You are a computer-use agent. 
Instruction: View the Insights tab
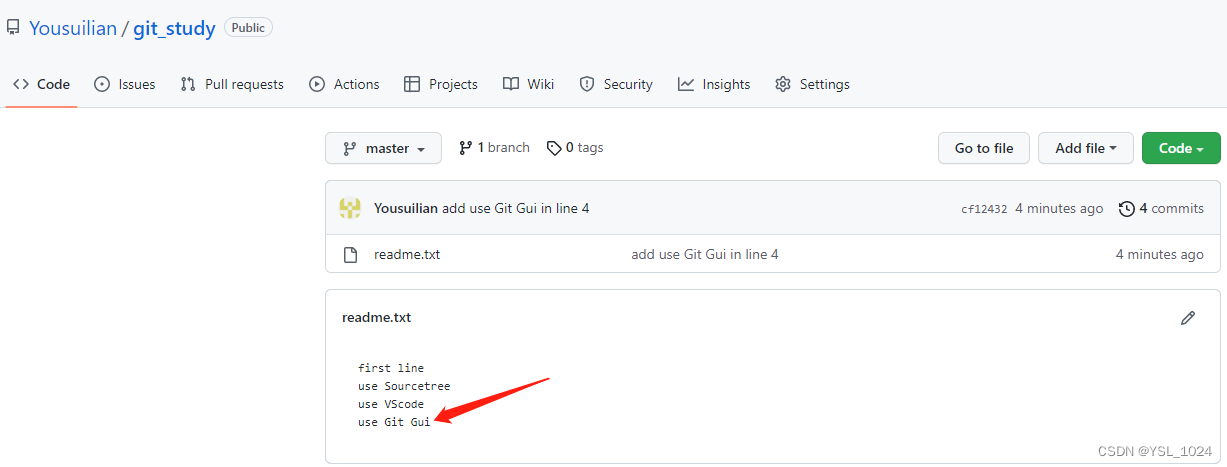(x=714, y=84)
